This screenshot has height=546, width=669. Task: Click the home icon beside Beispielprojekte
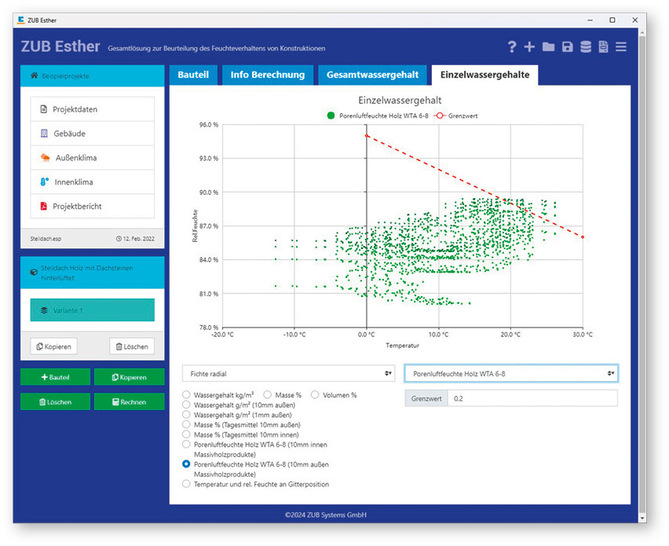pyautogui.click(x=35, y=76)
